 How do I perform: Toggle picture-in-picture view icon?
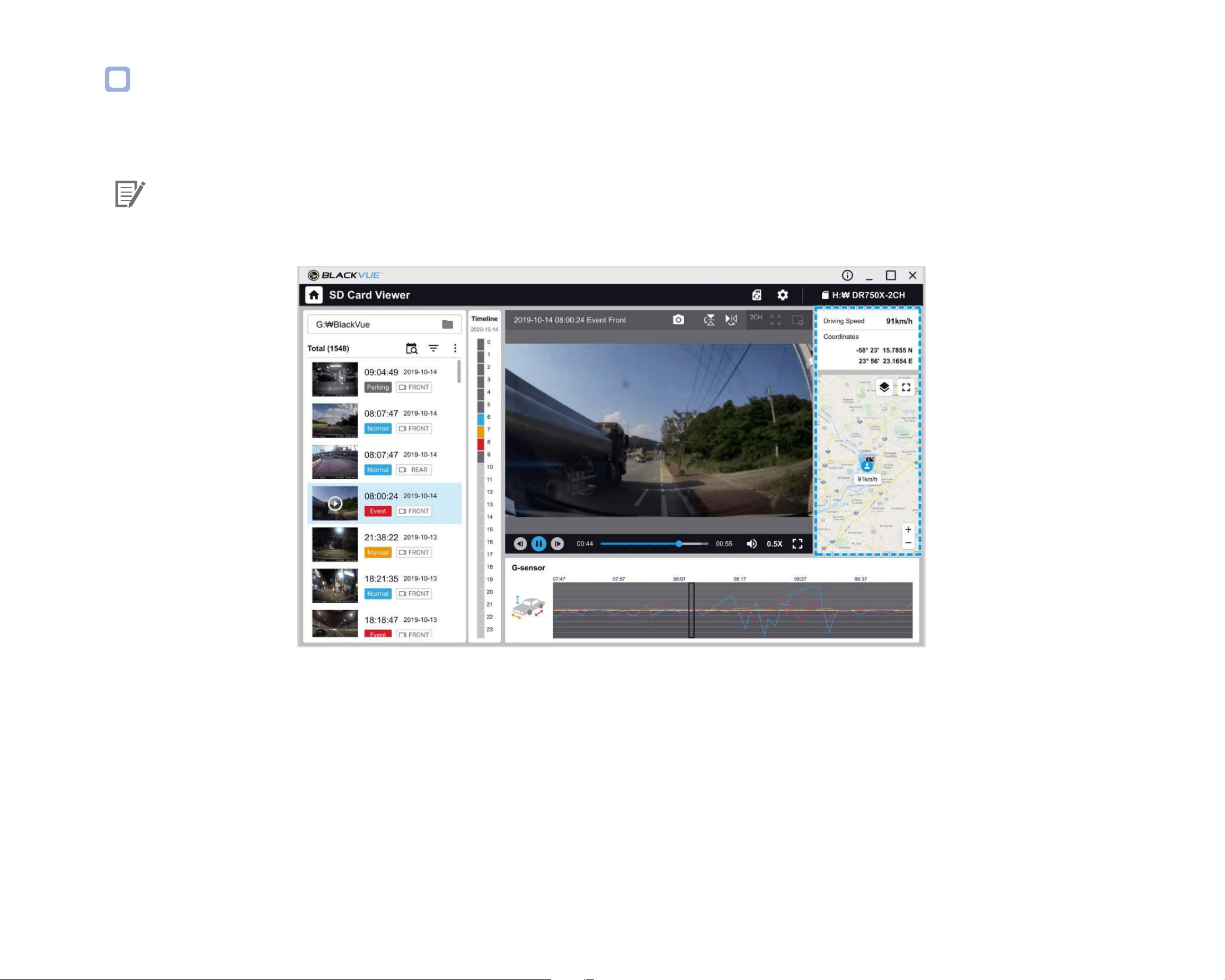(797, 320)
